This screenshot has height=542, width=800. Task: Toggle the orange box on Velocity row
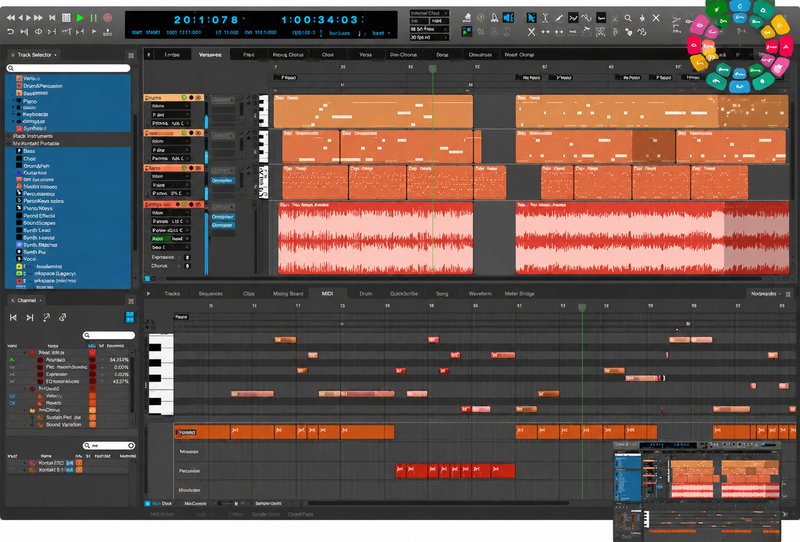click(92, 396)
